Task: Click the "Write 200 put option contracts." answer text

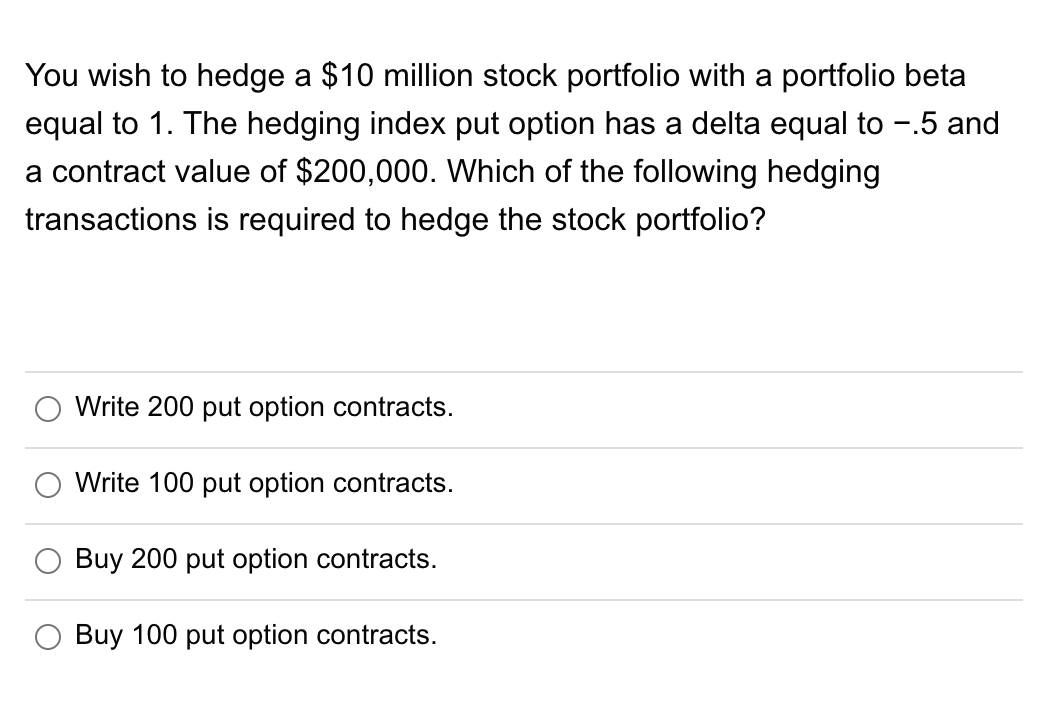Action: 264,408
